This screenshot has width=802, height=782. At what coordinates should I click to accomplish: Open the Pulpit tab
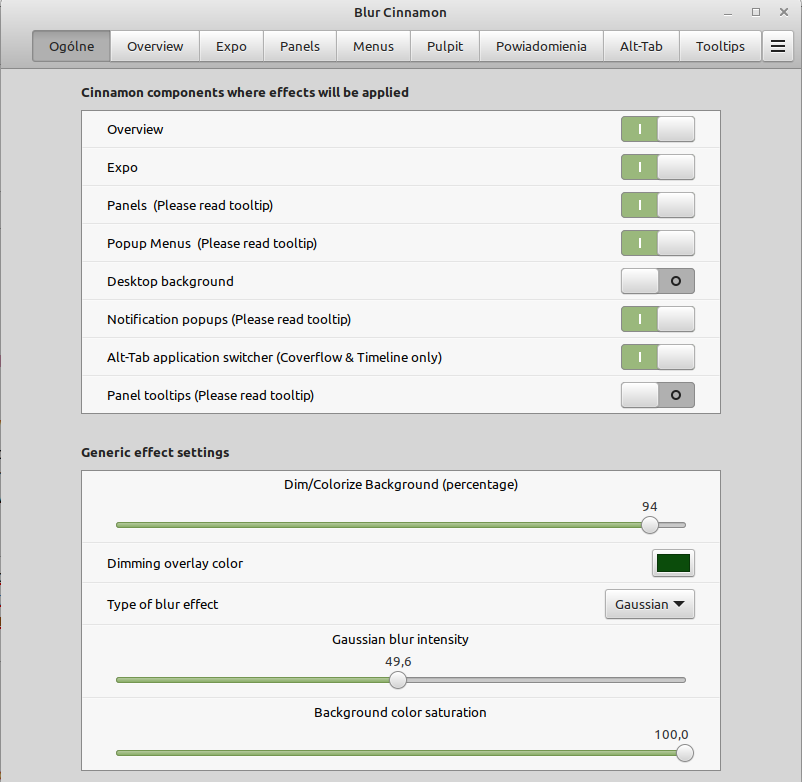(x=445, y=47)
